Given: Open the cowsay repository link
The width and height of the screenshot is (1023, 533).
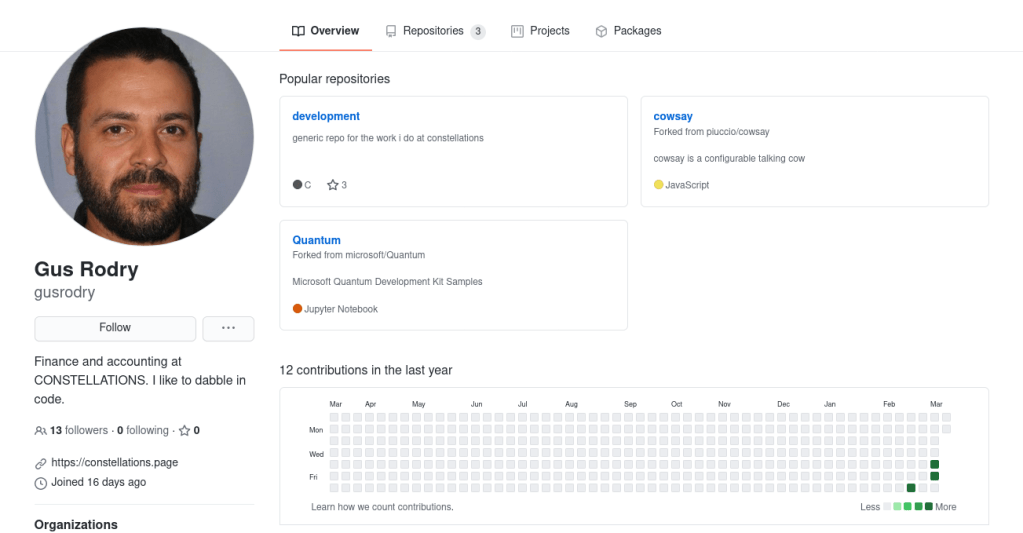Looking at the screenshot, I should point(673,116).
